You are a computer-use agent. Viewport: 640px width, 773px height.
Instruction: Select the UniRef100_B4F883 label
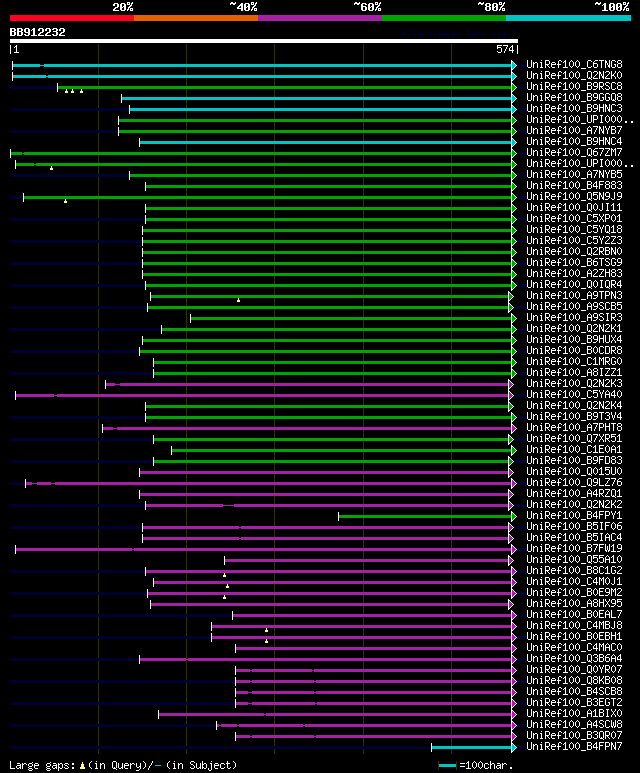tap(574, 185)
